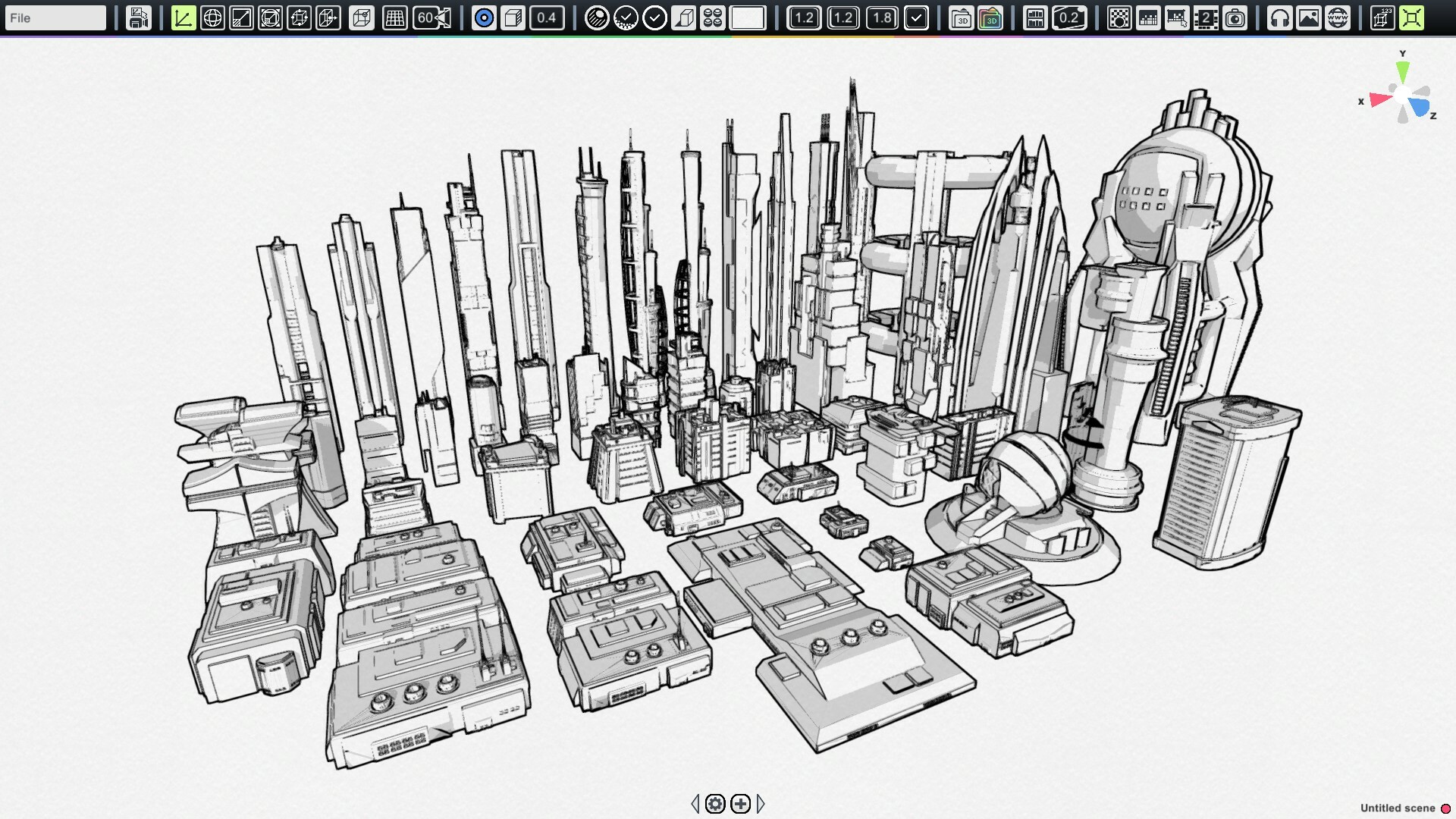Viewport: 1456px width, 819px height.
Task: Click the grid overlay toggle icon
Action: [394, 18]
